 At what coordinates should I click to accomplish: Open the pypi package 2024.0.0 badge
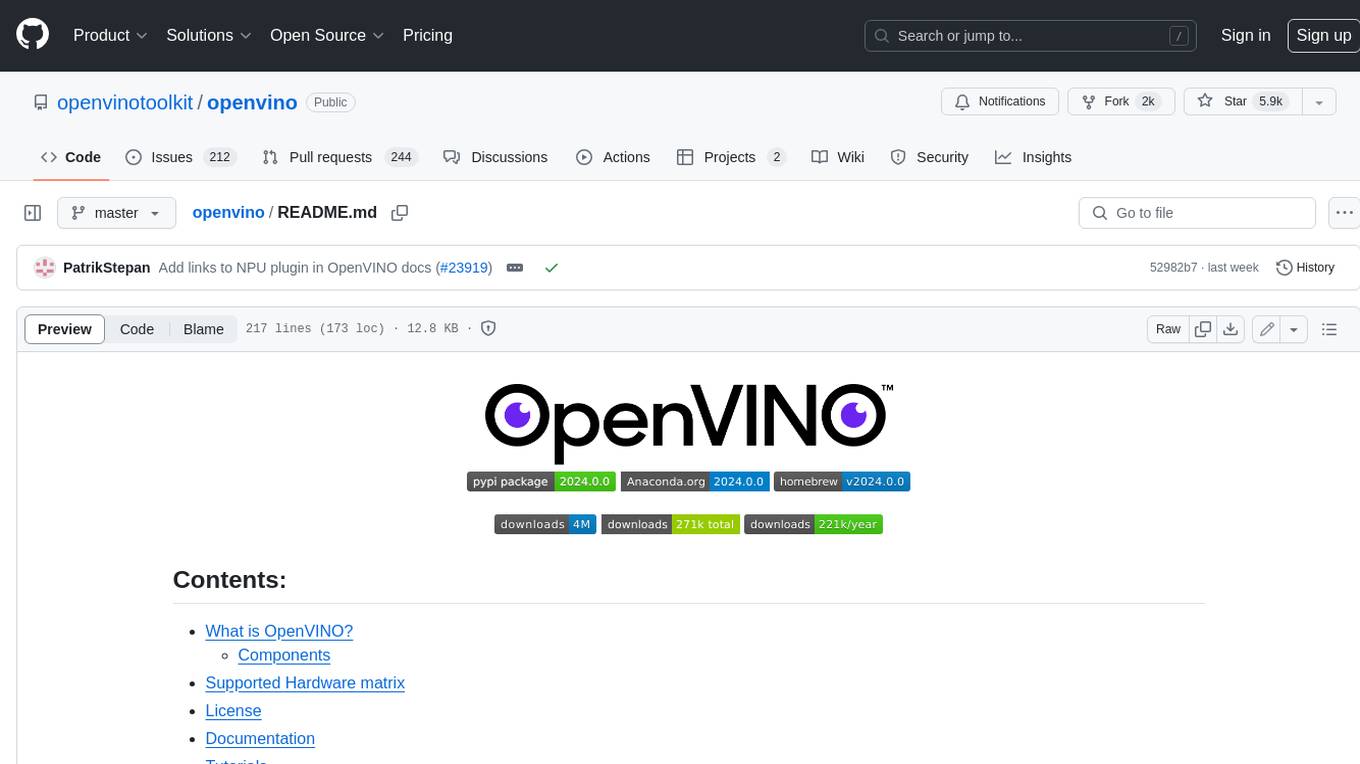[541, 481]
